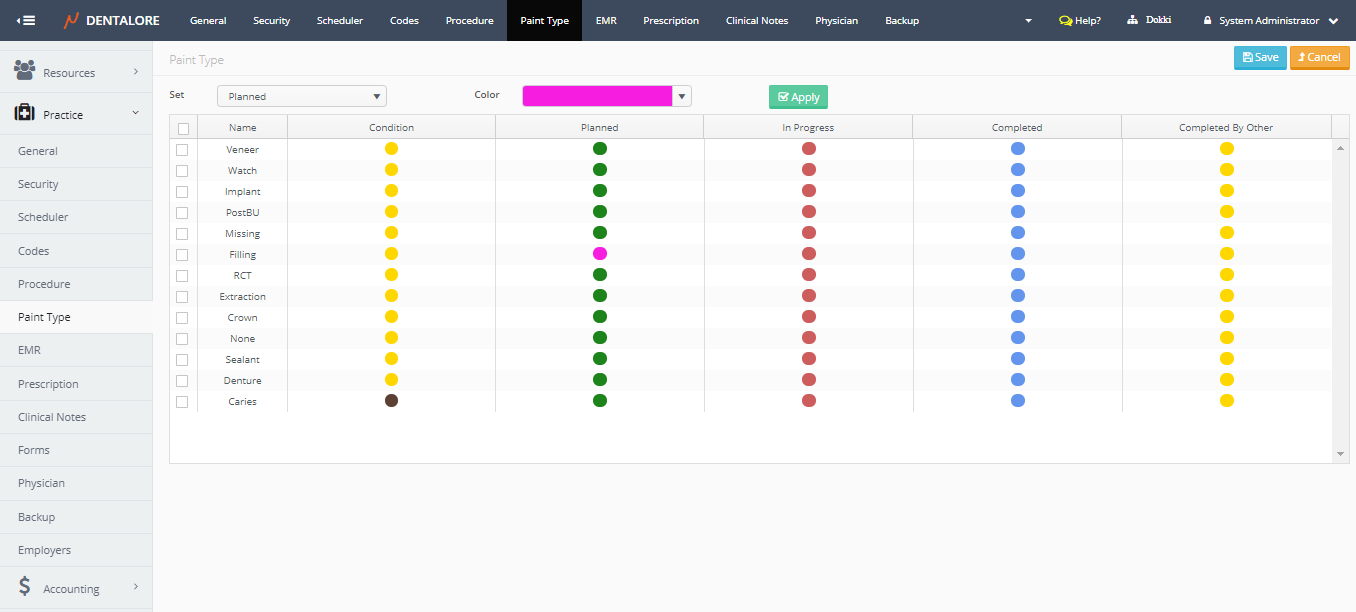Click the Dokki organization icon
Viewport: 1356px width, 612px height.
1133,20
